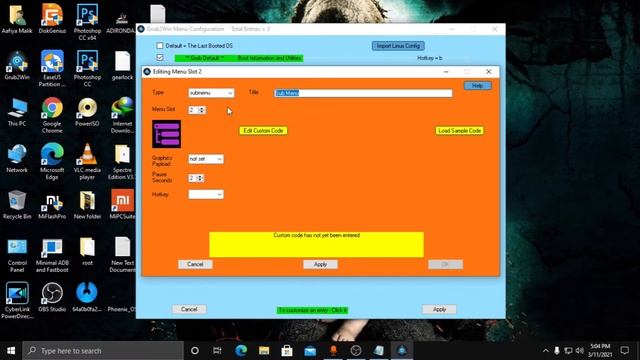Open the Type dropdown showing submenu

(x=211, y=93)
